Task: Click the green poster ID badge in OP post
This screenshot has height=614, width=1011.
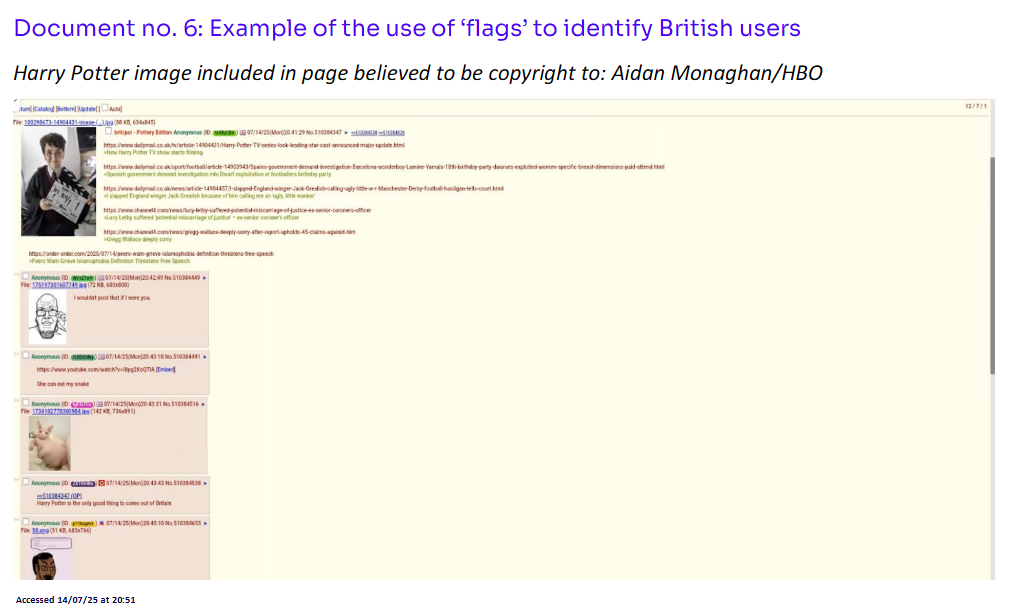Action: tap(225, 133)
